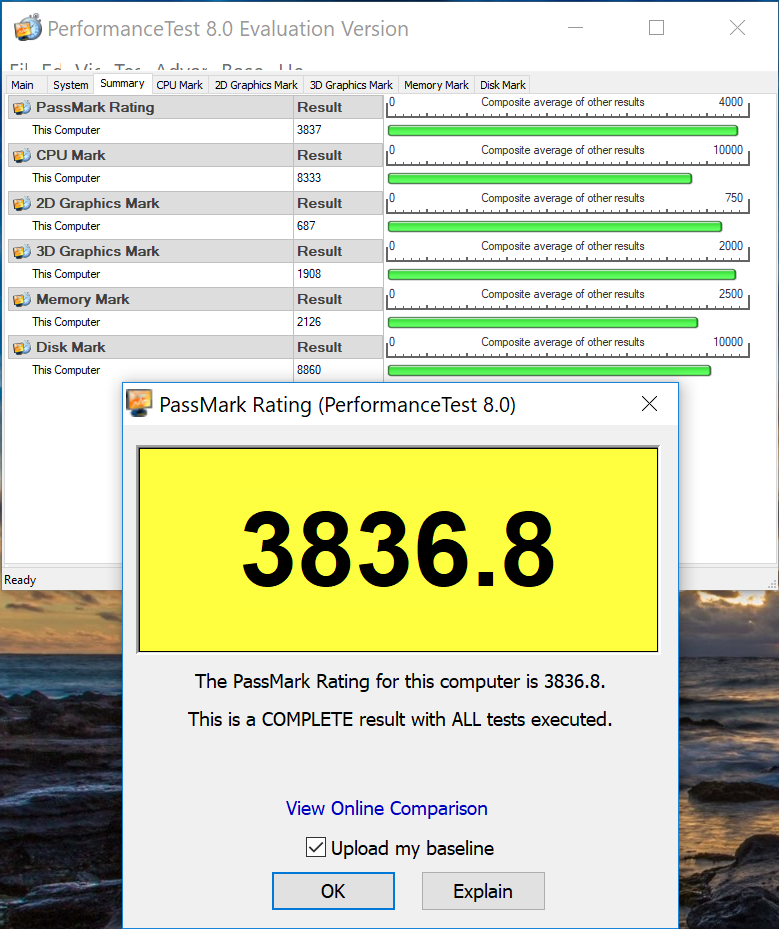The height and width of the screenshot is (929, 779).
Task: Click the 3D Graphics Mark header label
Action: click(97, 251)
